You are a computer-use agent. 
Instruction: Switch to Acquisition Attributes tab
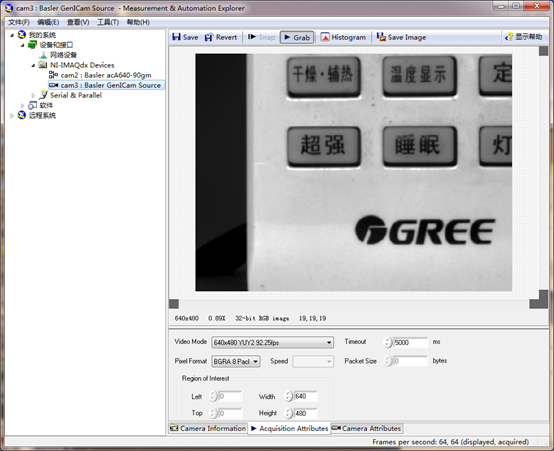pyautogui.click(x=289, y=428)
